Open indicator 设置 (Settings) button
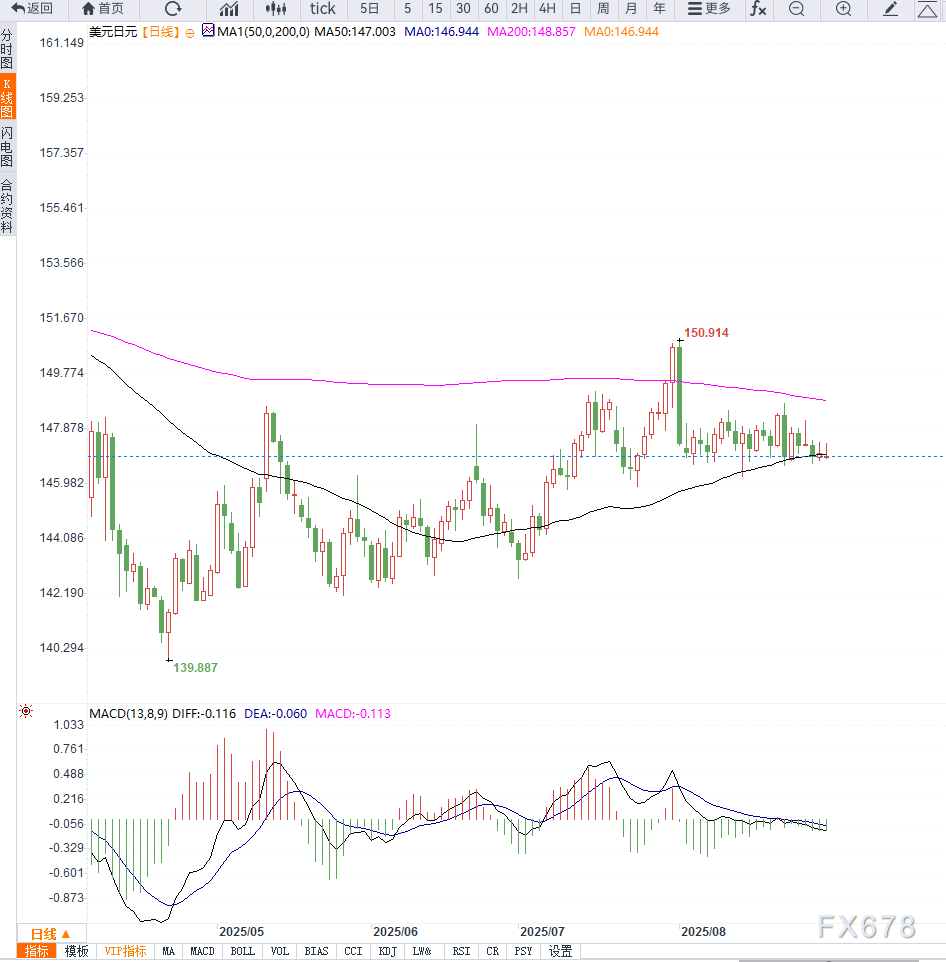Viewport: 946px width, 962px height. click(560, 951)
